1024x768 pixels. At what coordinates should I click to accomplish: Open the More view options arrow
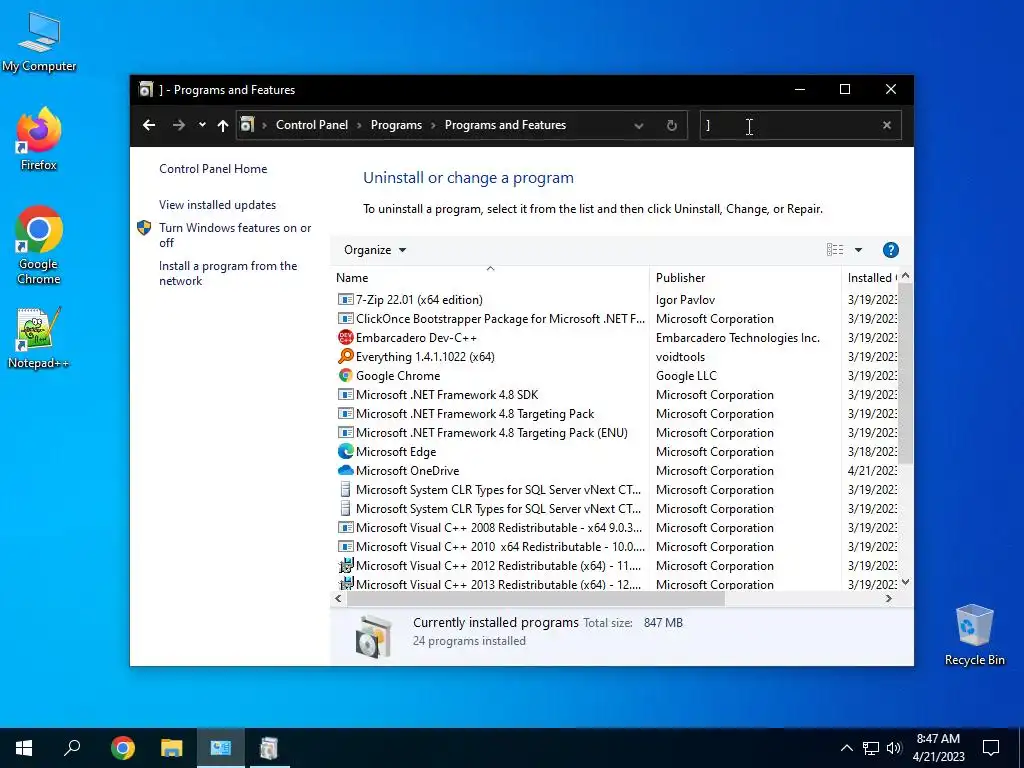[x=858, y=250]
